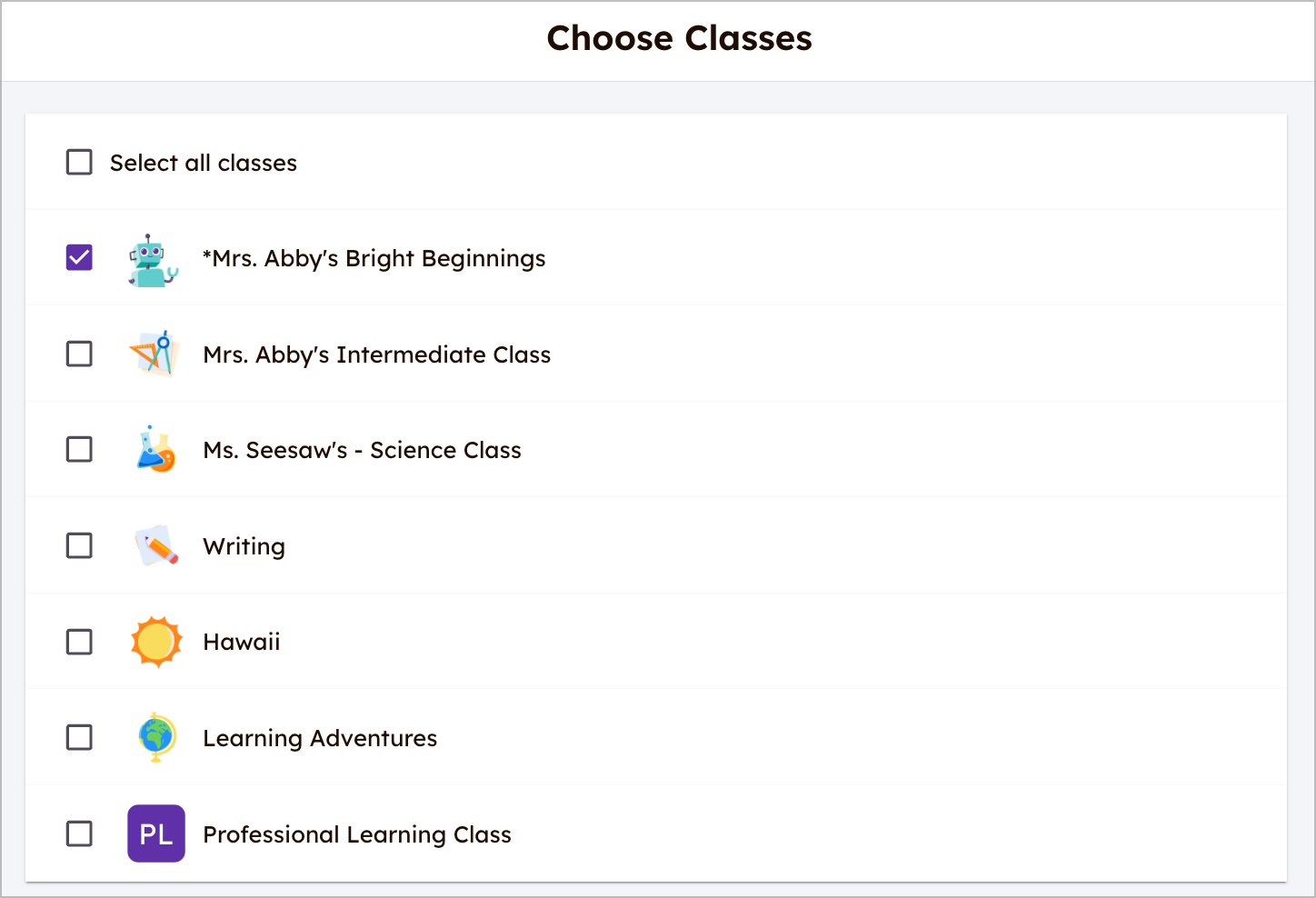Uncheck Mrs. Abby's Bright Beginnings checkbox
Screen dimensions: 1316x898
[x=79, y=258]
